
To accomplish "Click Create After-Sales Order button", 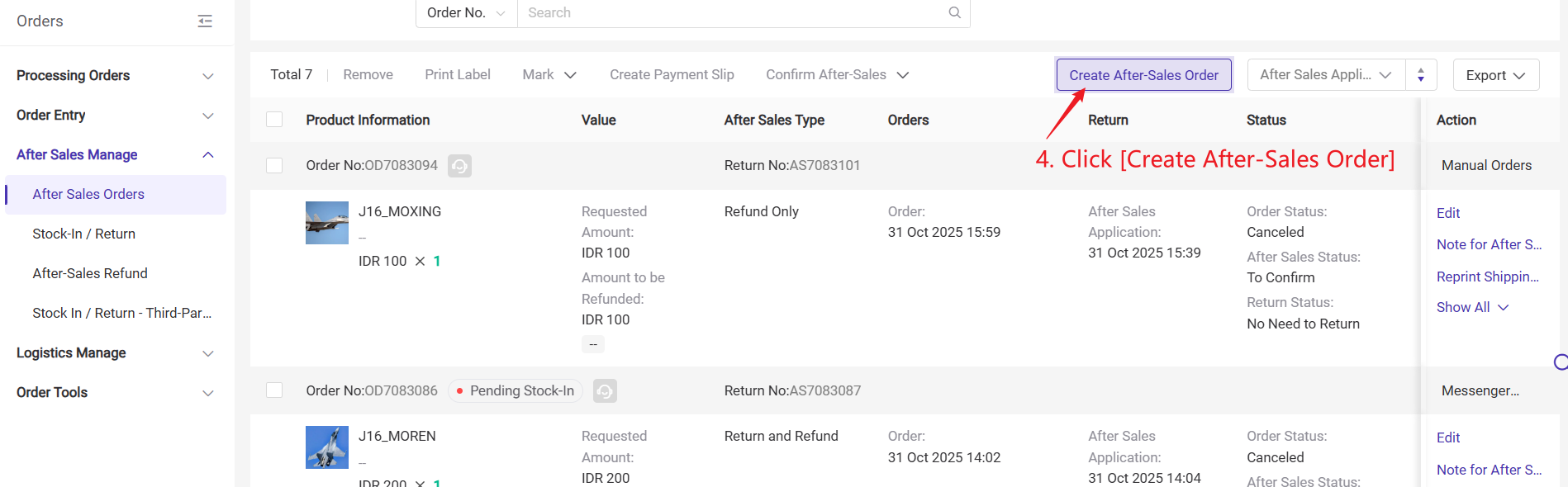I will pos(1143,75).
